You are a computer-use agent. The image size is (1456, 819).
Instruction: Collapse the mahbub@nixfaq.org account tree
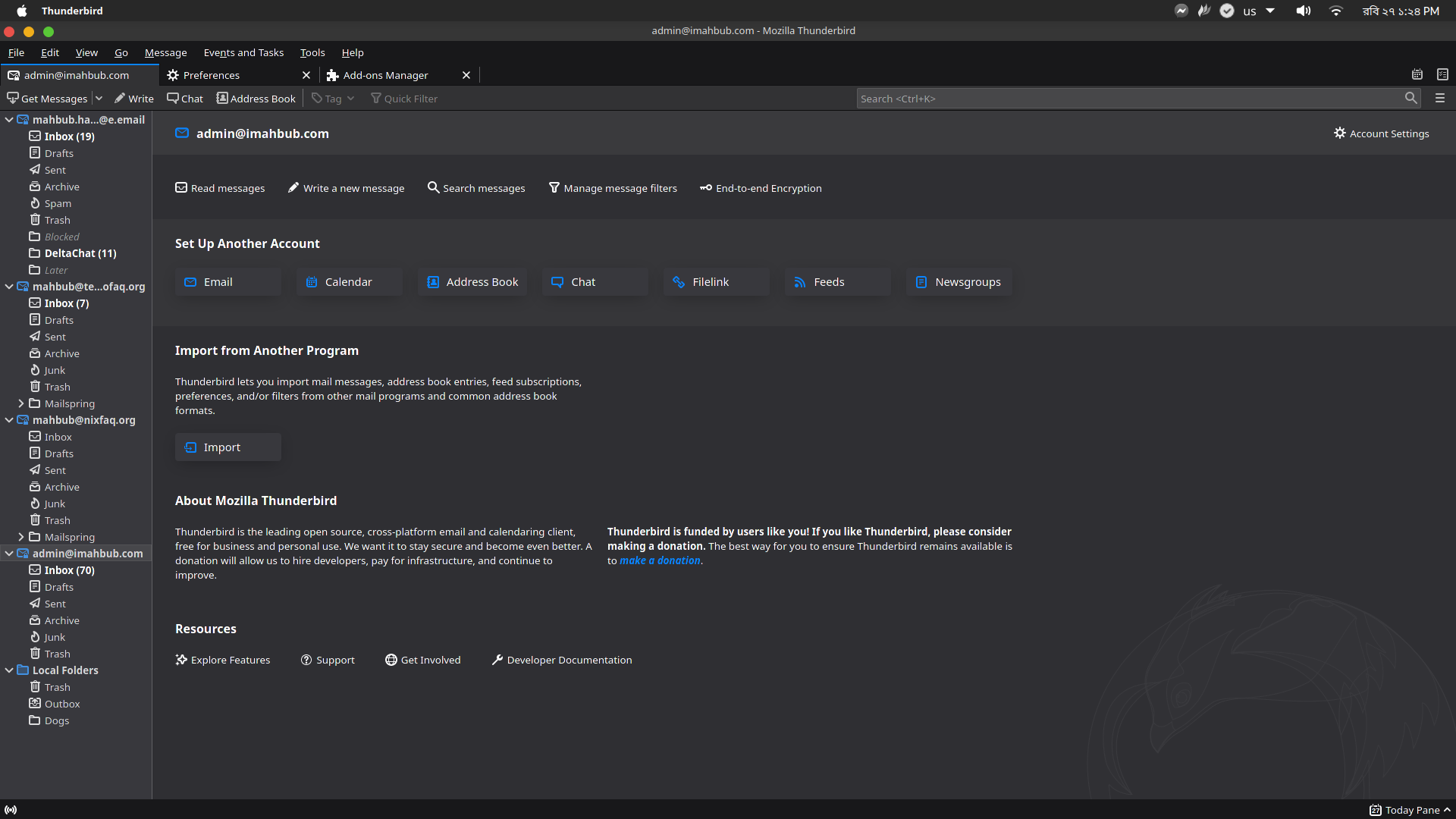point(9,420)
